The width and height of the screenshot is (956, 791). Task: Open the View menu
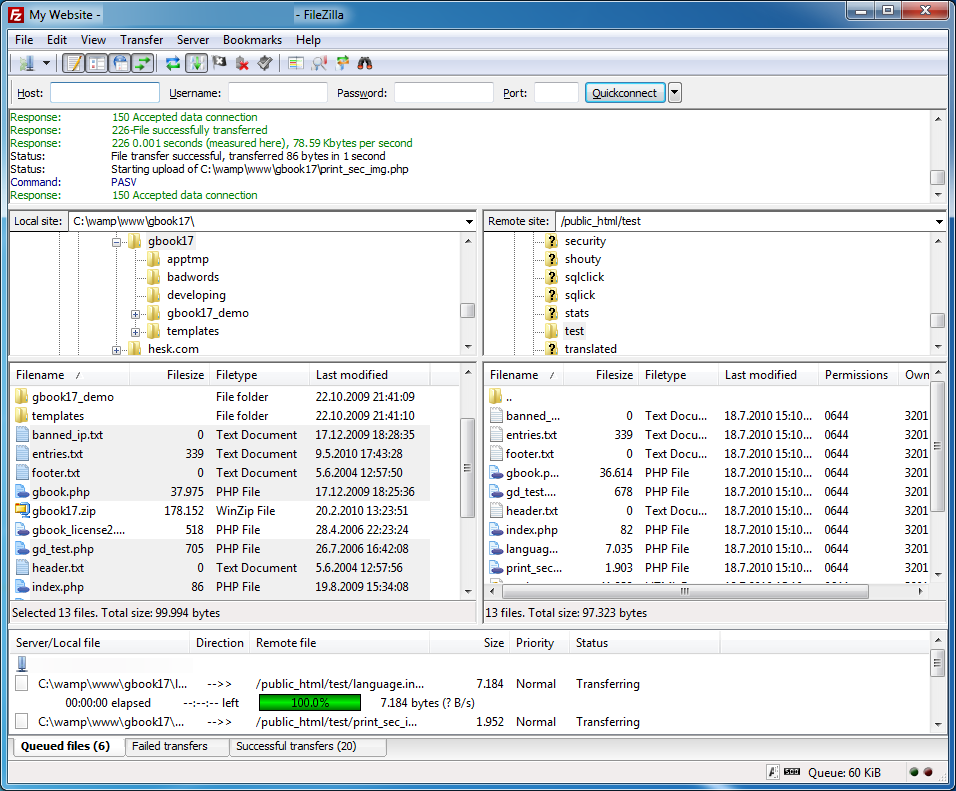pos(93,40)
